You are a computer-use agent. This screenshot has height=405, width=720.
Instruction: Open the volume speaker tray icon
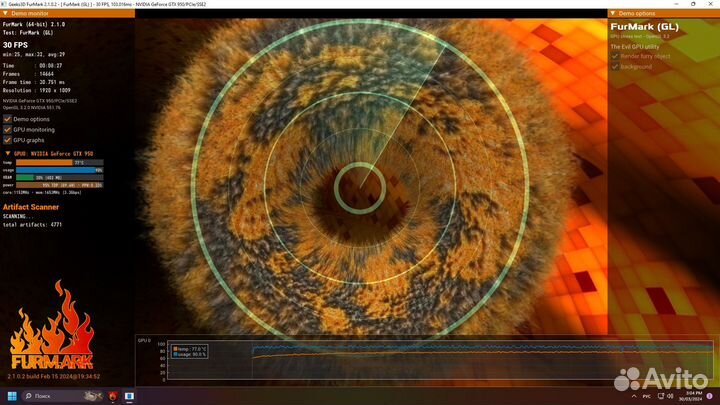pos(670,396)
